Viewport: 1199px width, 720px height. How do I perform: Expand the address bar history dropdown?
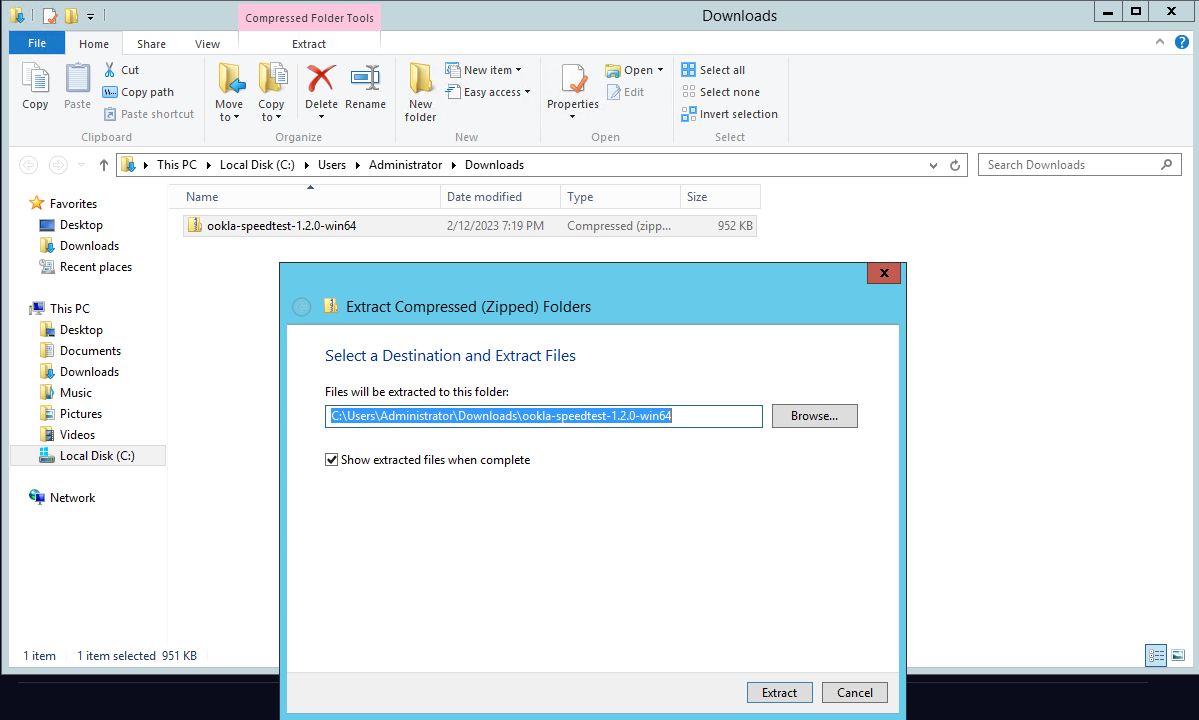pyautogui.click(x=933, y=165)
